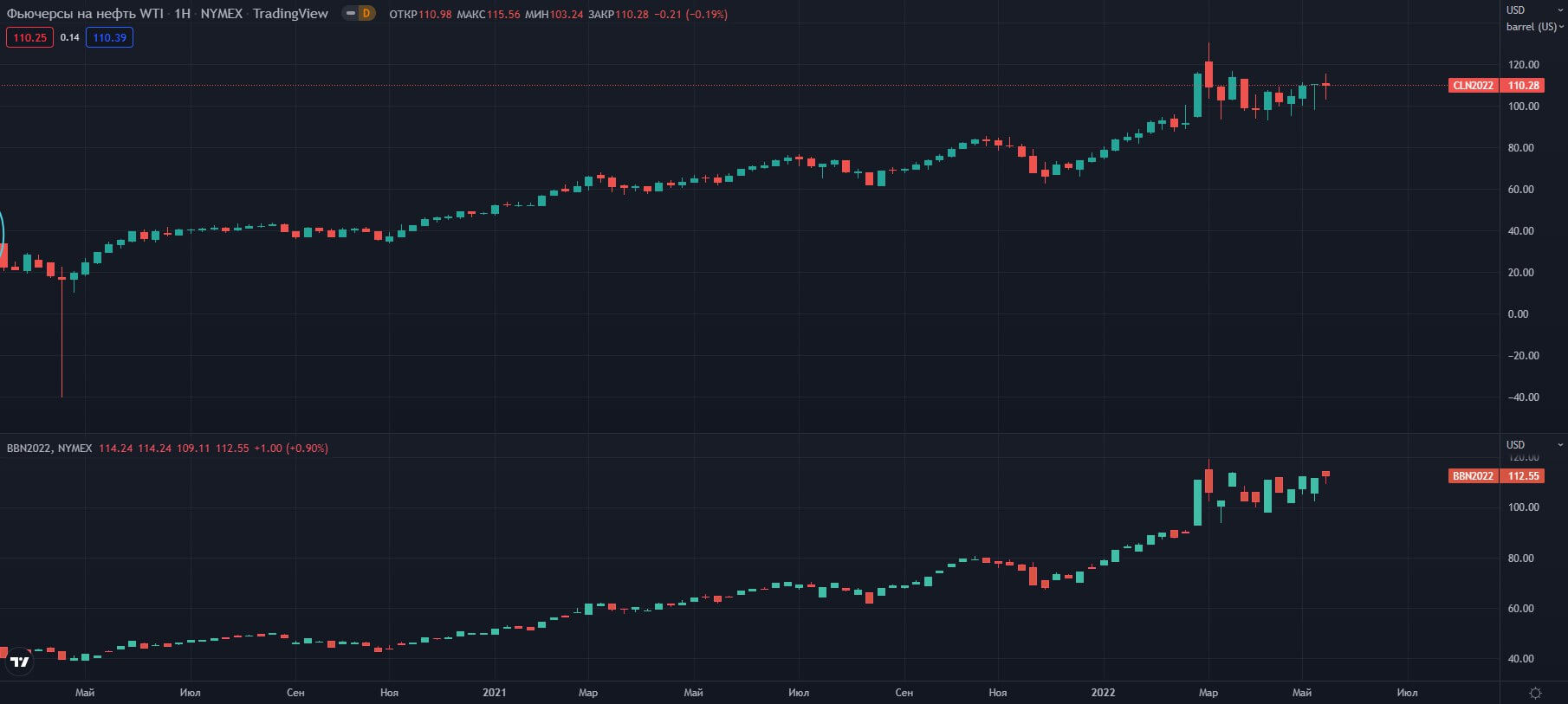This screenshot has width=1568, height=704.
Task: Open chart settings via the gear icon
Action: (x=1535, y=693)
